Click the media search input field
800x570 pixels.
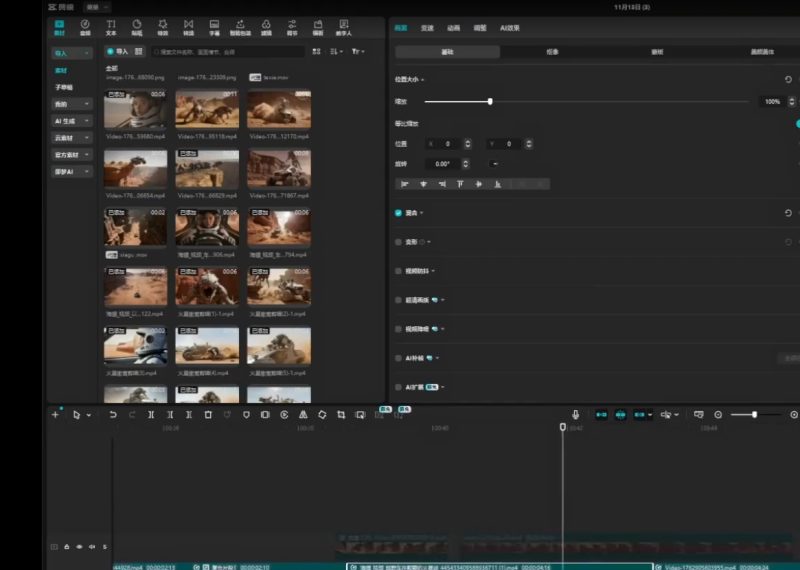tap(228, 52)
